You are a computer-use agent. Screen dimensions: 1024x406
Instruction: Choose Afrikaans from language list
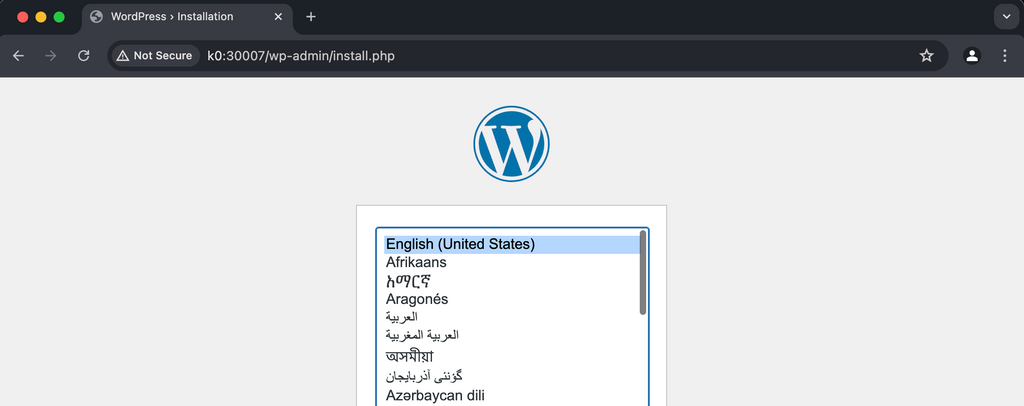416,262
